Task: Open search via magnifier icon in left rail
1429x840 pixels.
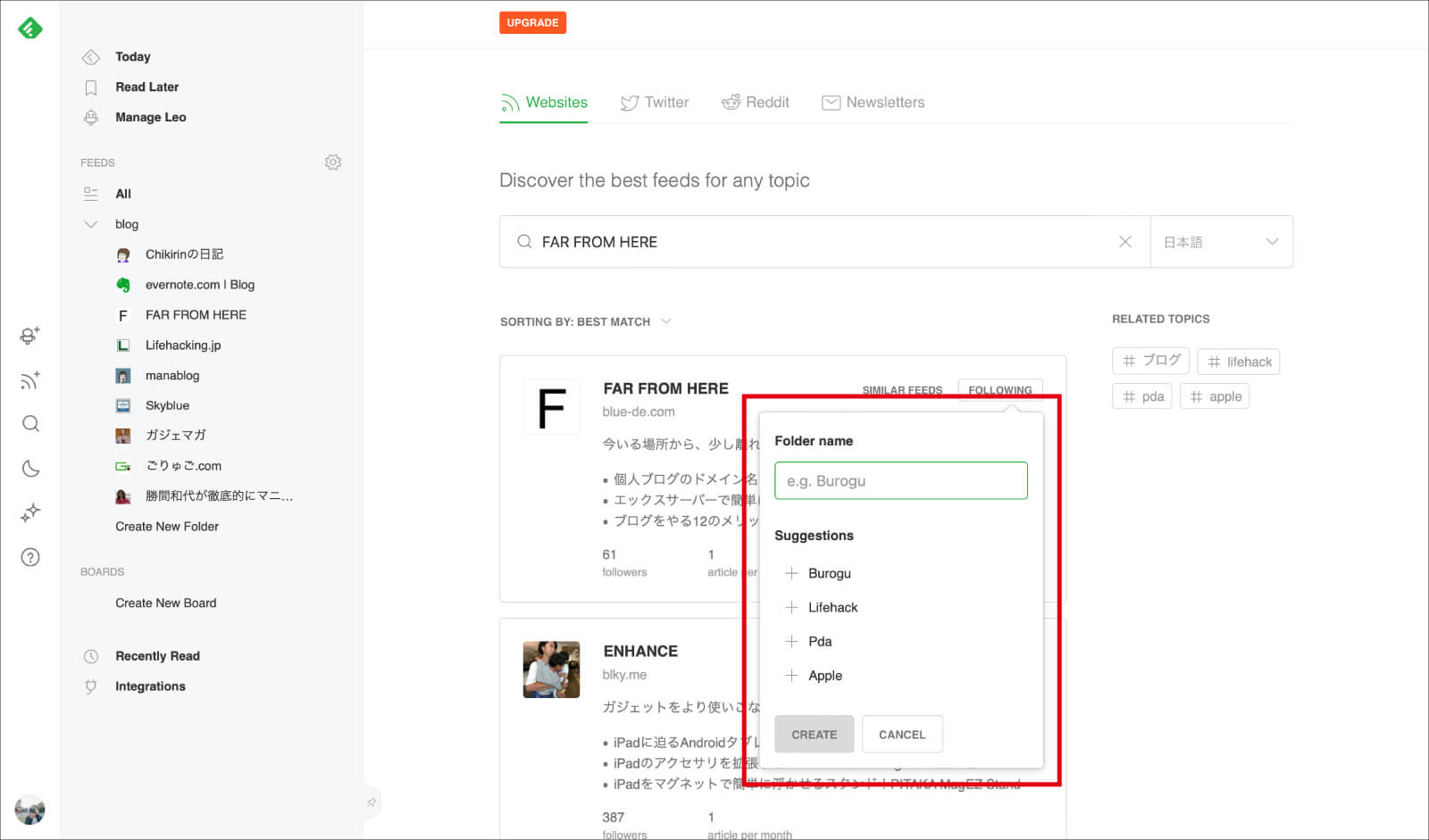Action: tap(30, 424)
